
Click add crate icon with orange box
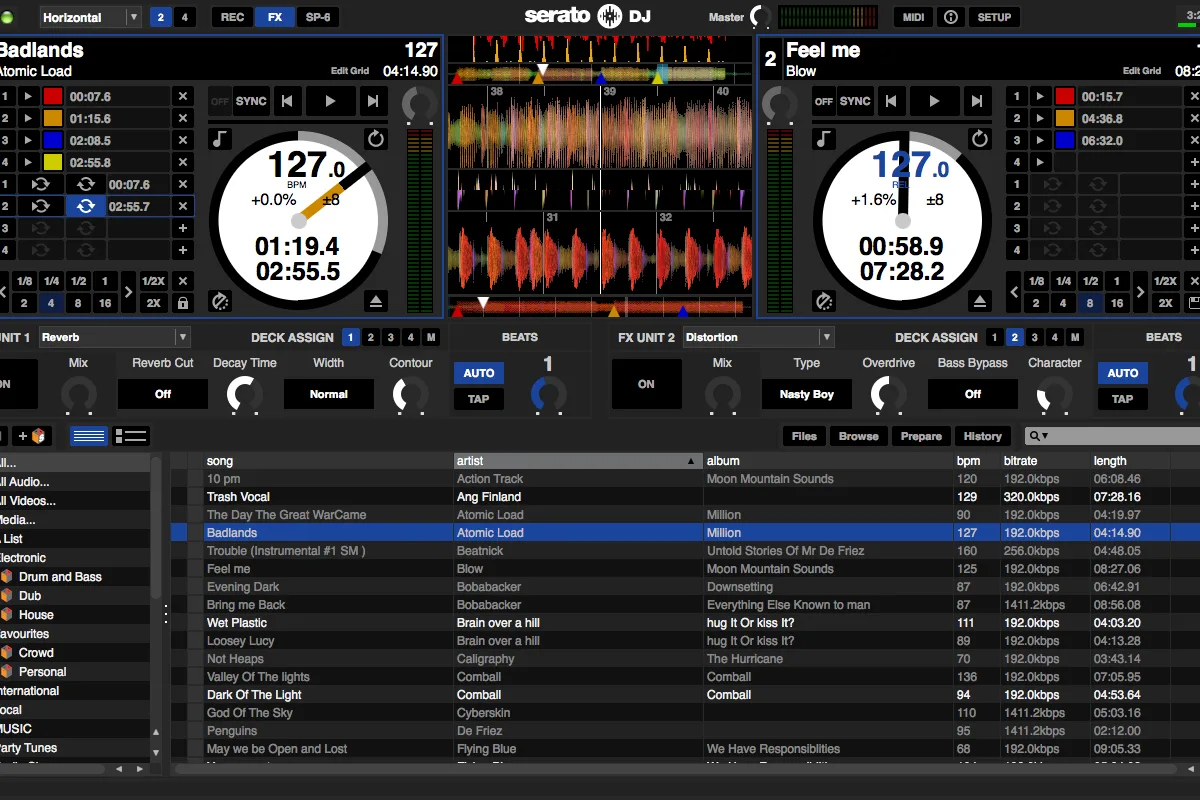(x=32, y=436)
